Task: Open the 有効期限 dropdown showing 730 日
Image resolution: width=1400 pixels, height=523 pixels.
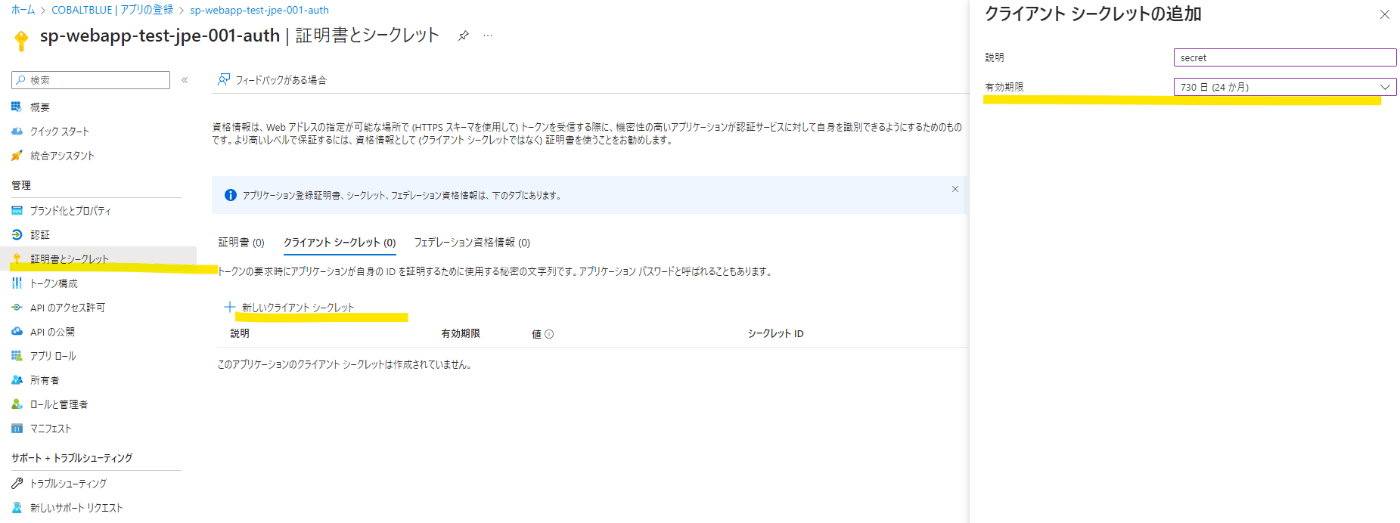Action: pyautogui.click(x=1285, y=87)
